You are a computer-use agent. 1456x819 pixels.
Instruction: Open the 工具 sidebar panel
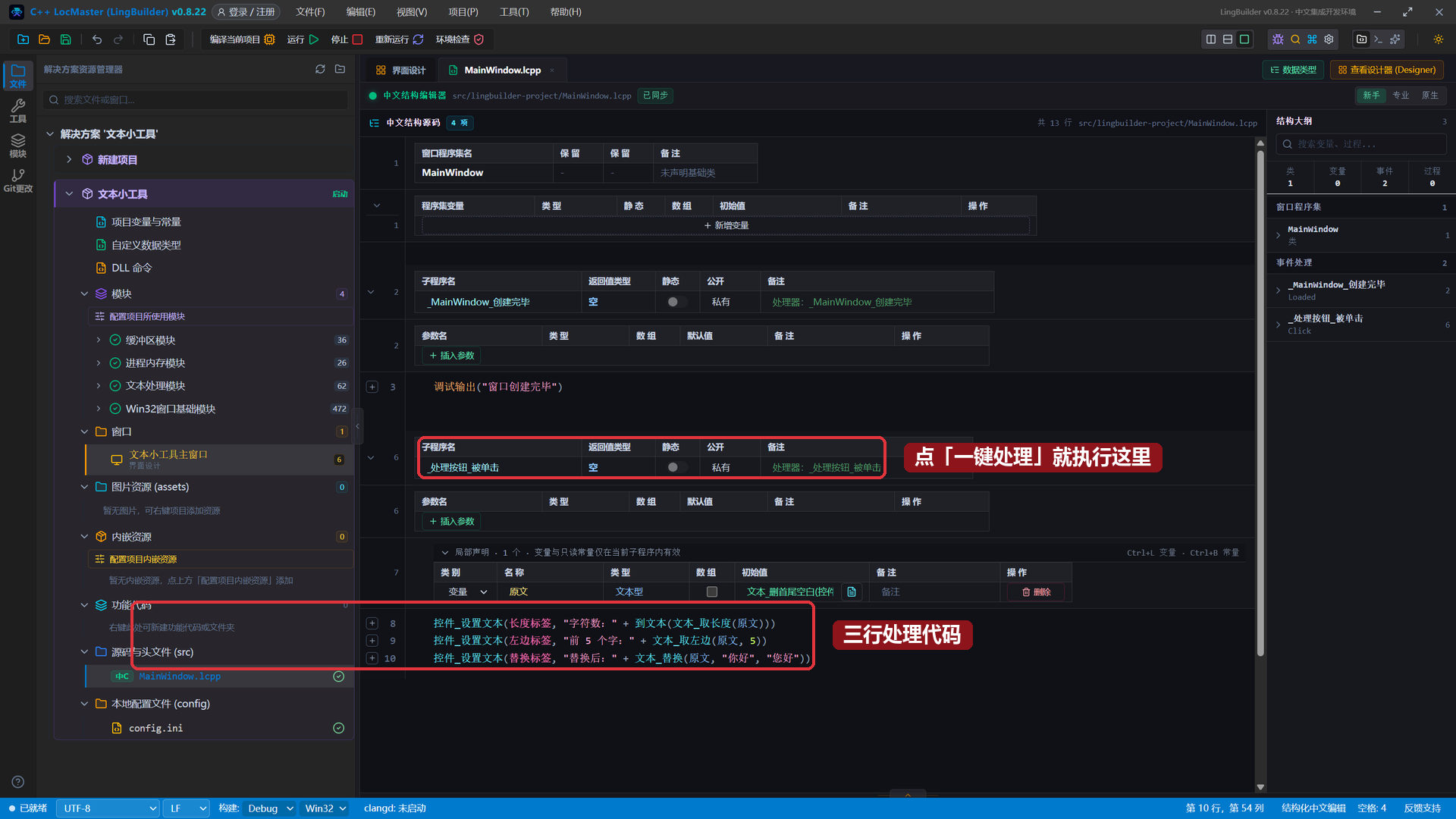[x=17, y=111]
